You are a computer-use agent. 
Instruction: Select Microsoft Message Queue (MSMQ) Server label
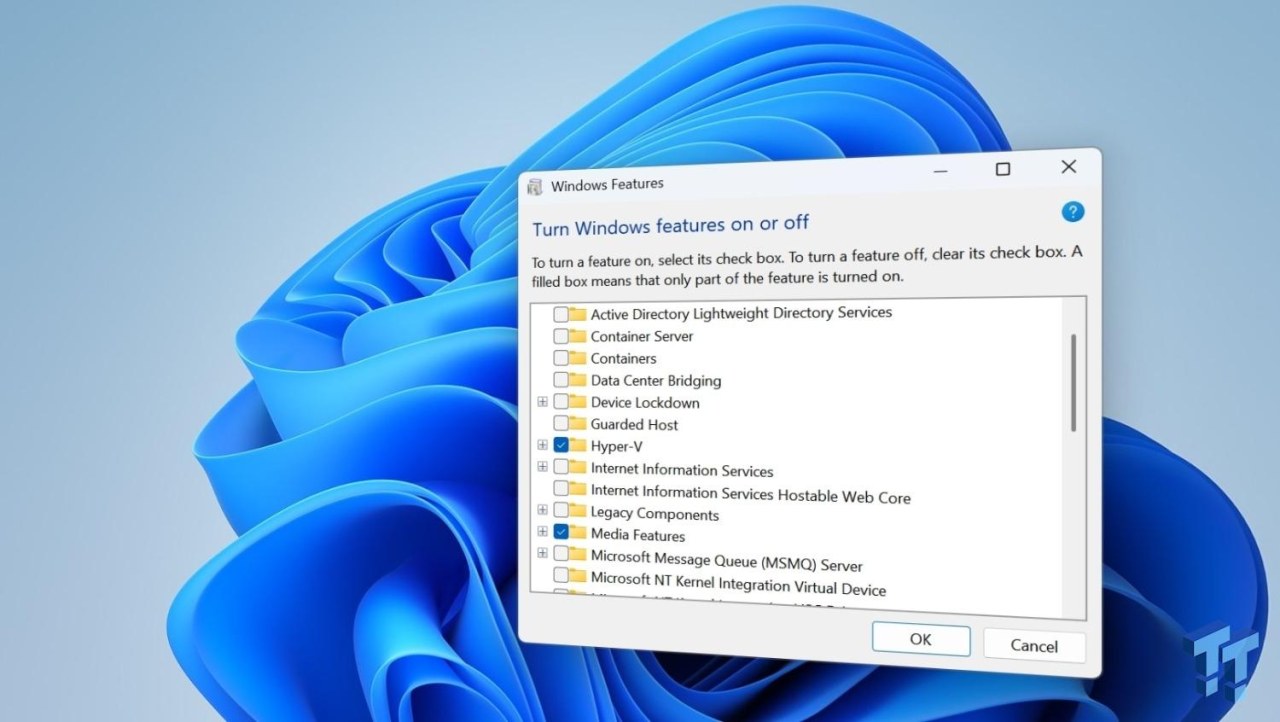(x=727, y=559)
